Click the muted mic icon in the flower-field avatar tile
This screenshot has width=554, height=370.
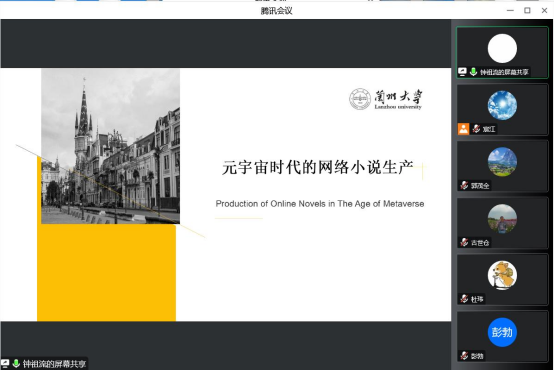[x=464, y=242]
